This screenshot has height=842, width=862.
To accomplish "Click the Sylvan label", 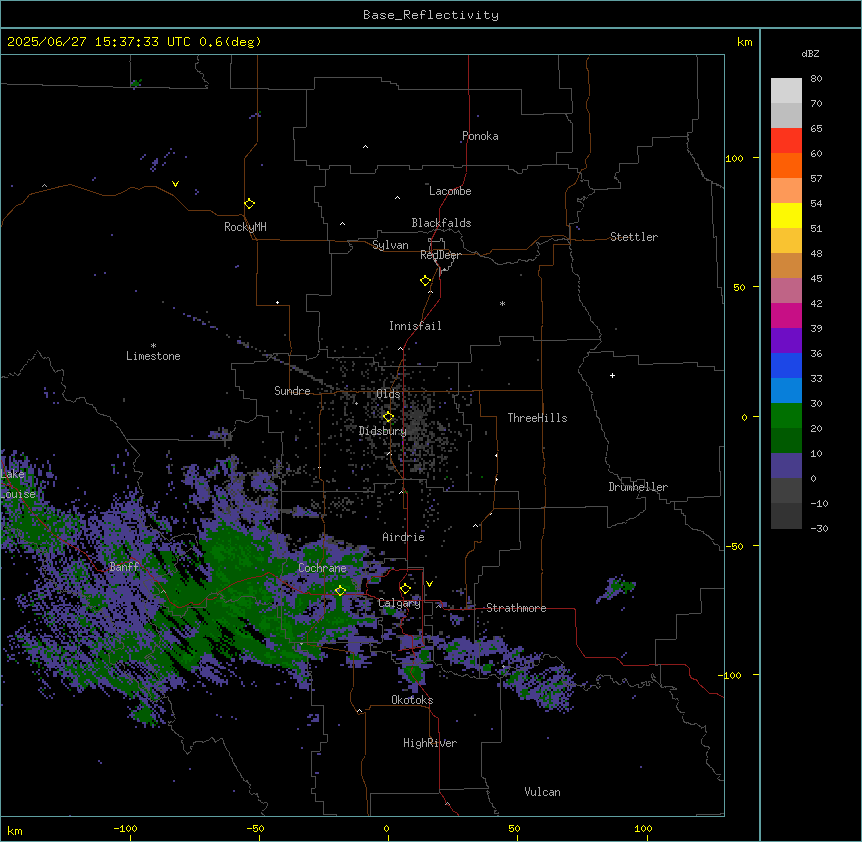I will click(390, 245).
